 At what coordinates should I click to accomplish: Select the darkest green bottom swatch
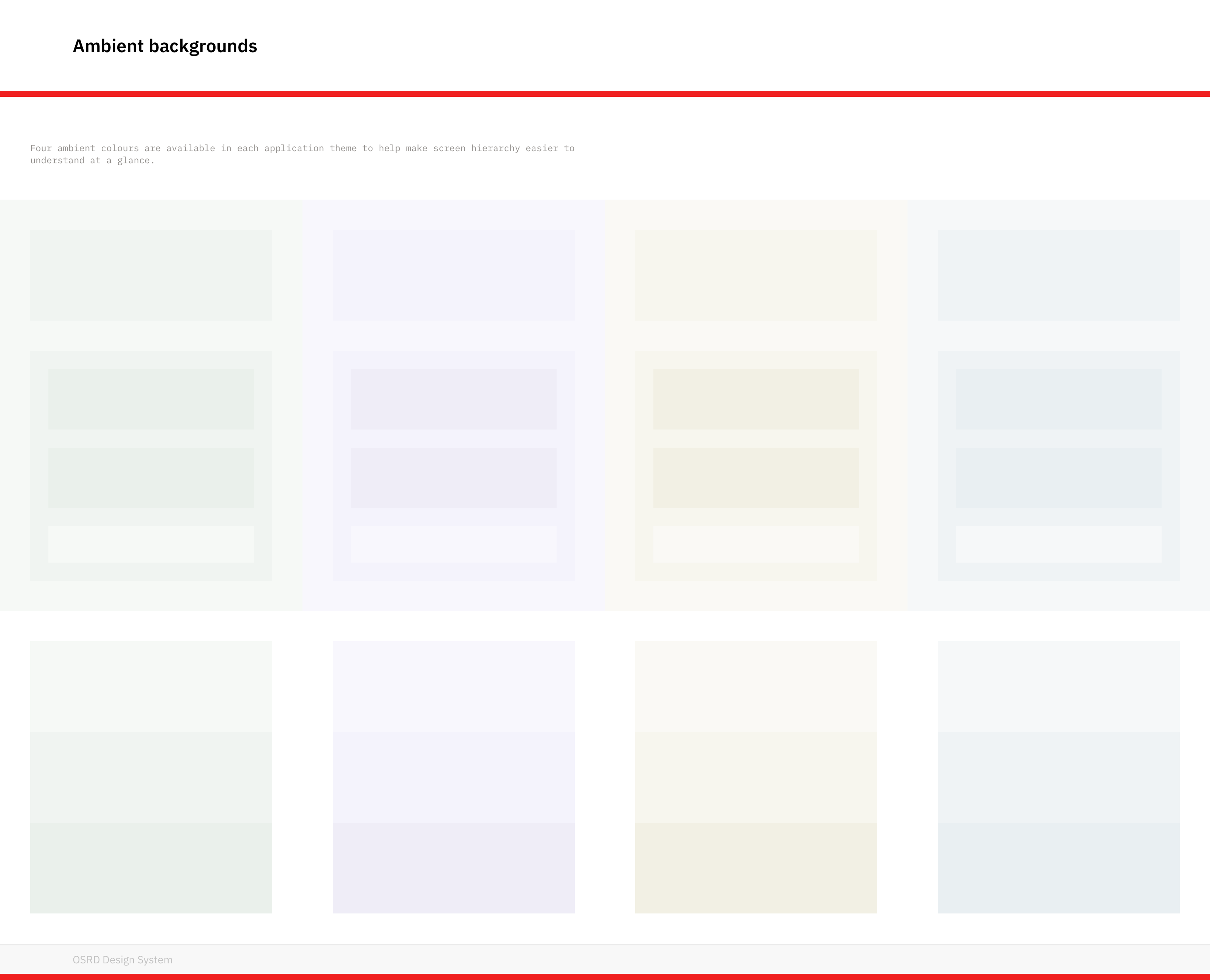click(x=151, y=868)
